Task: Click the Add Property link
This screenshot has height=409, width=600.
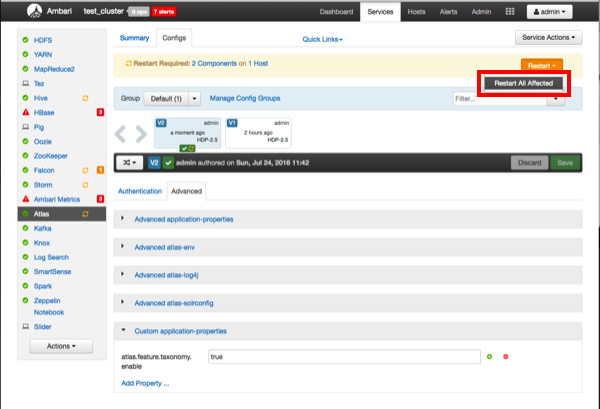Action: 145,383
